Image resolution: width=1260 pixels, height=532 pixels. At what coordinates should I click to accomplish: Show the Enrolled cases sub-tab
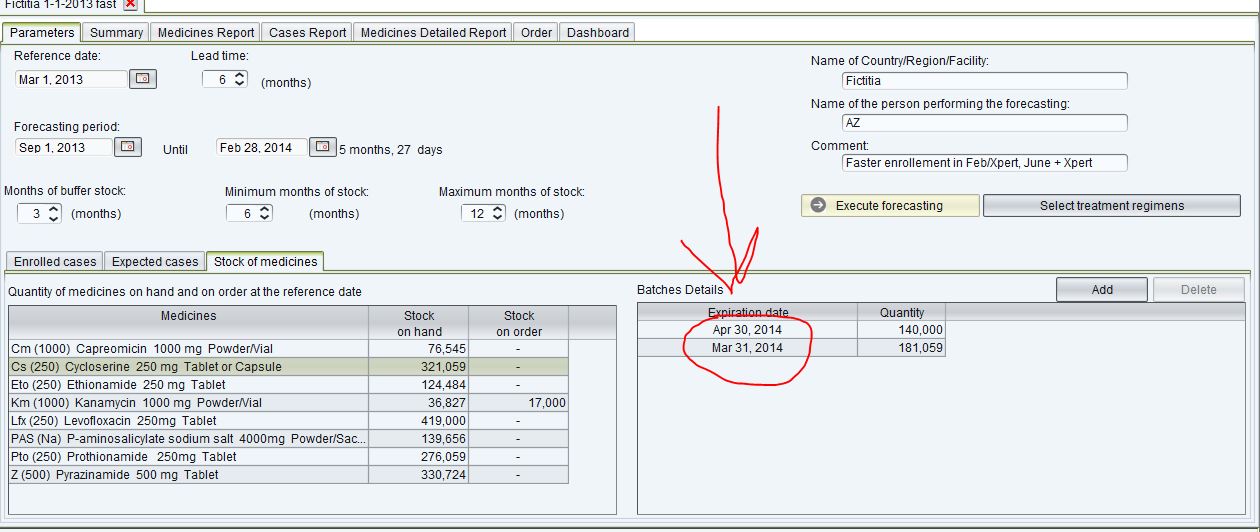tap(55, 261)
